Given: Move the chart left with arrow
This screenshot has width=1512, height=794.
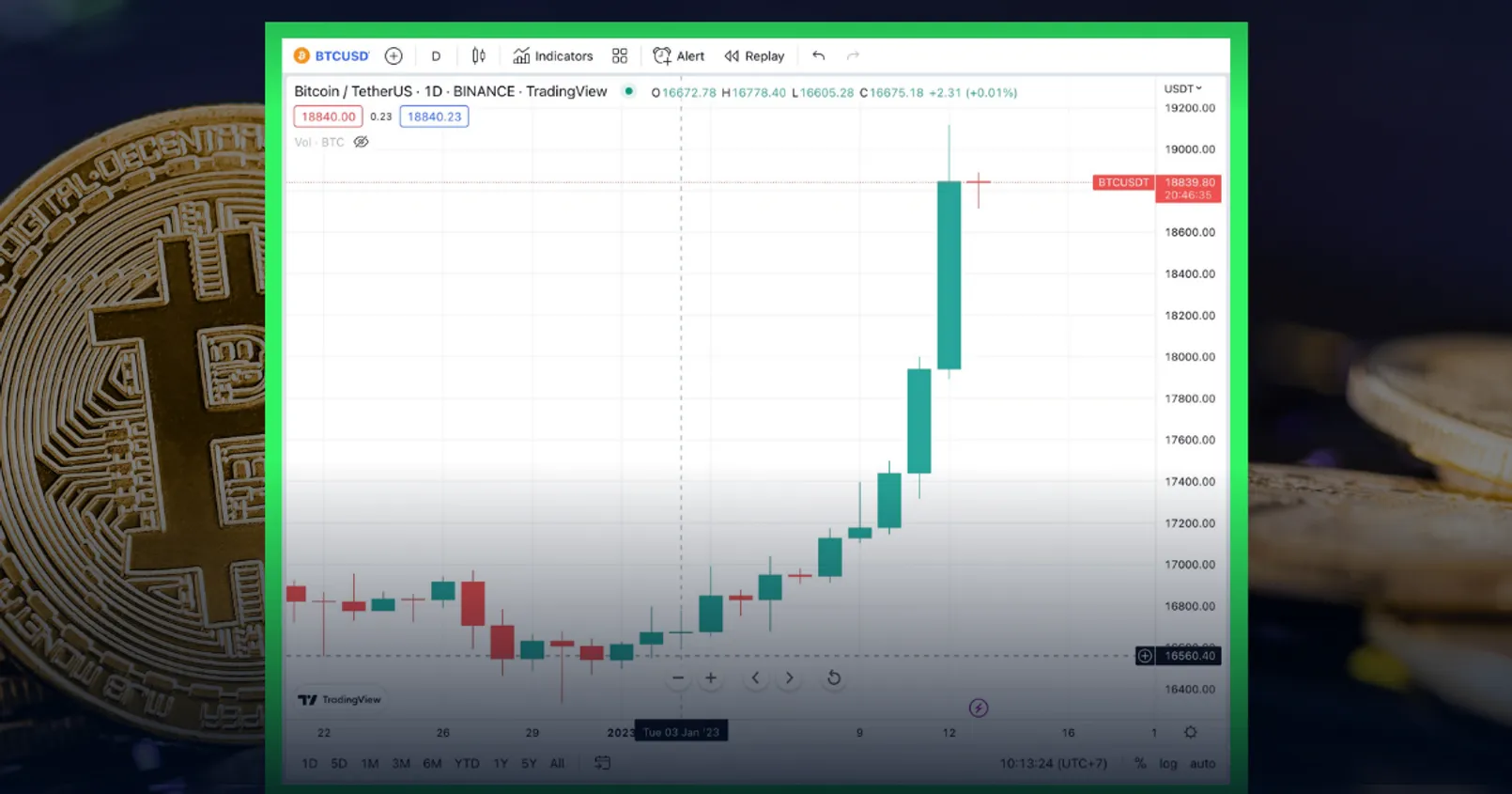Looking at the screenshot, I should (x=755, y=677).
